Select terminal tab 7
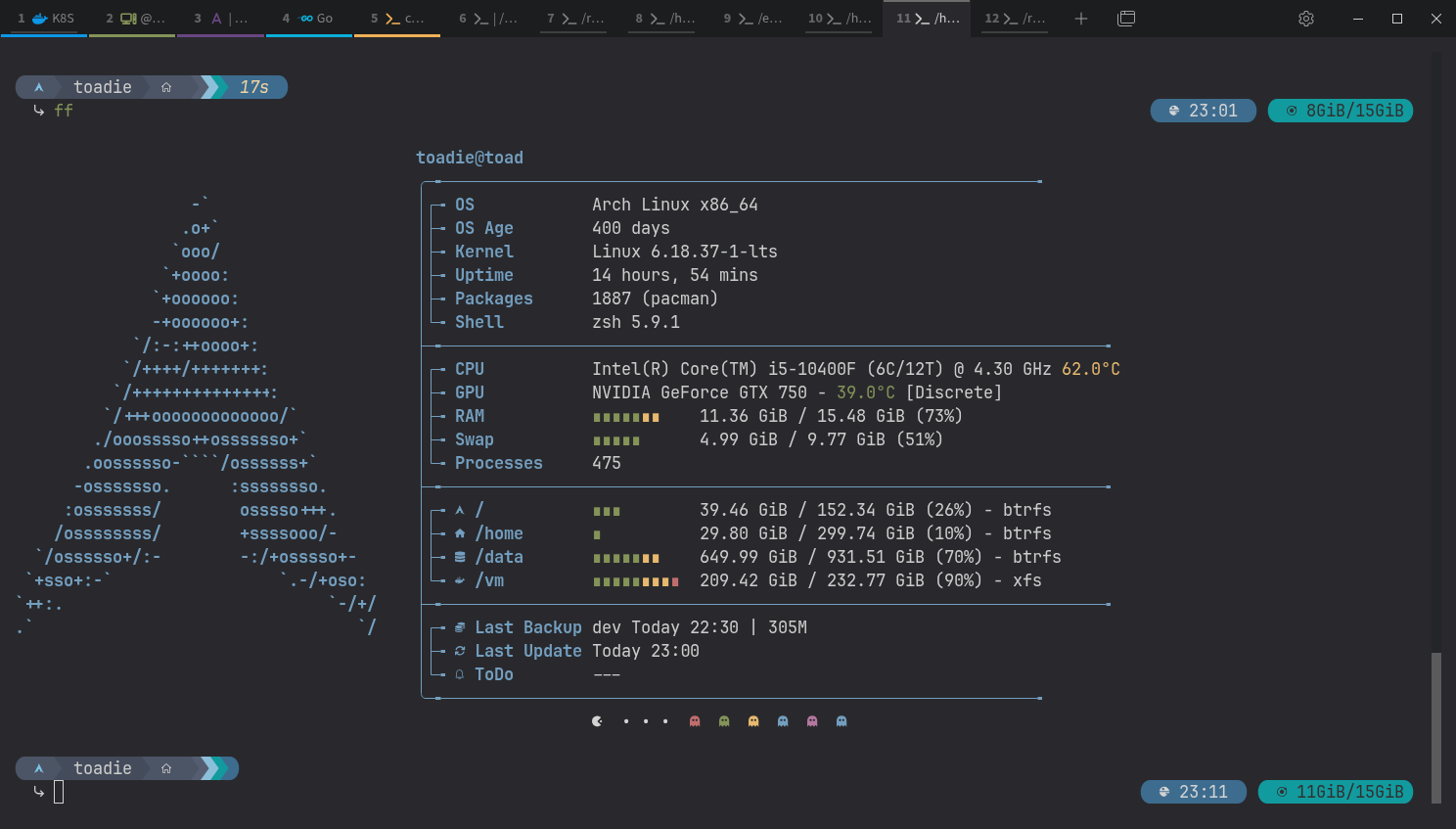 coord(574,19)
